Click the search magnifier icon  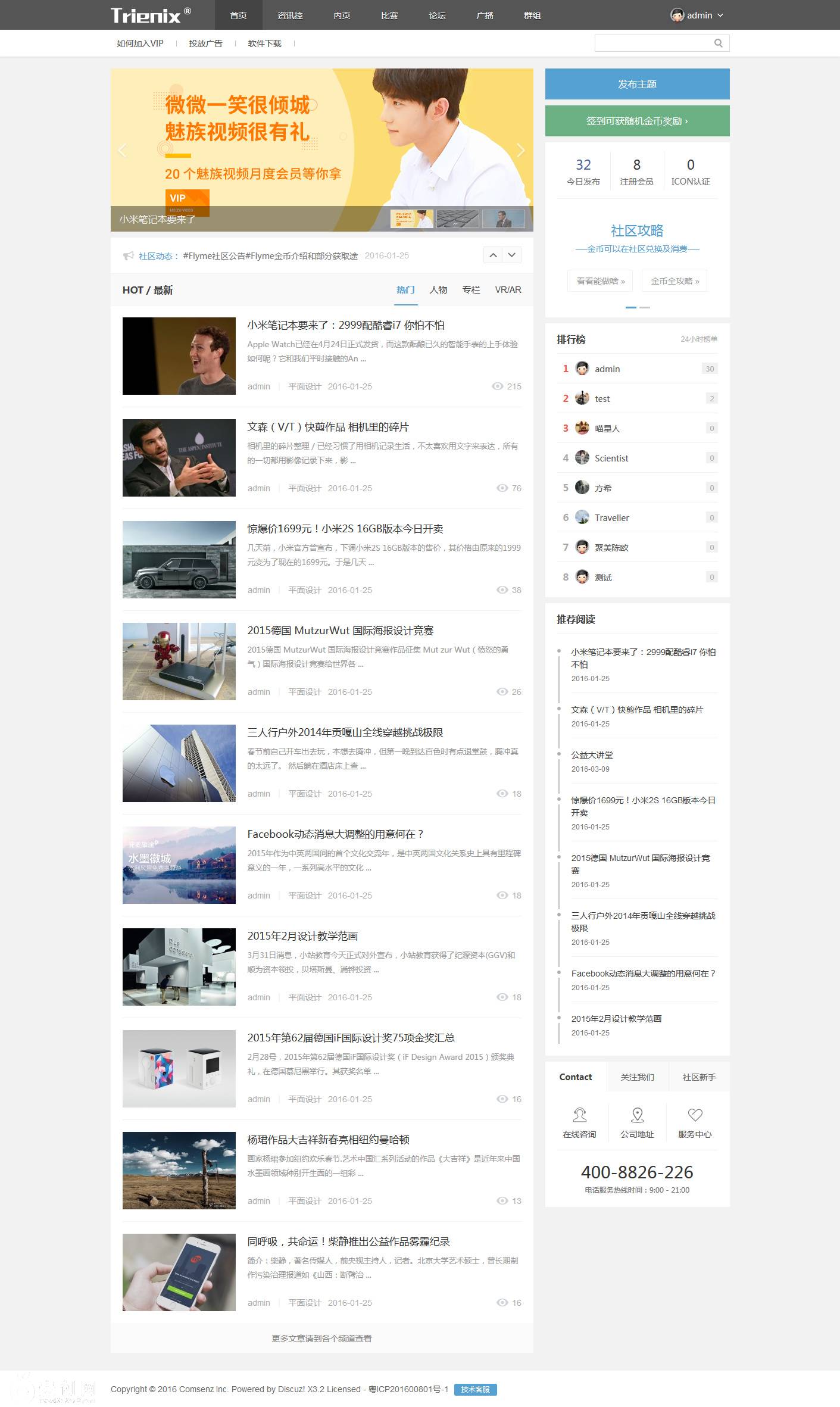[x=718, y=43]
